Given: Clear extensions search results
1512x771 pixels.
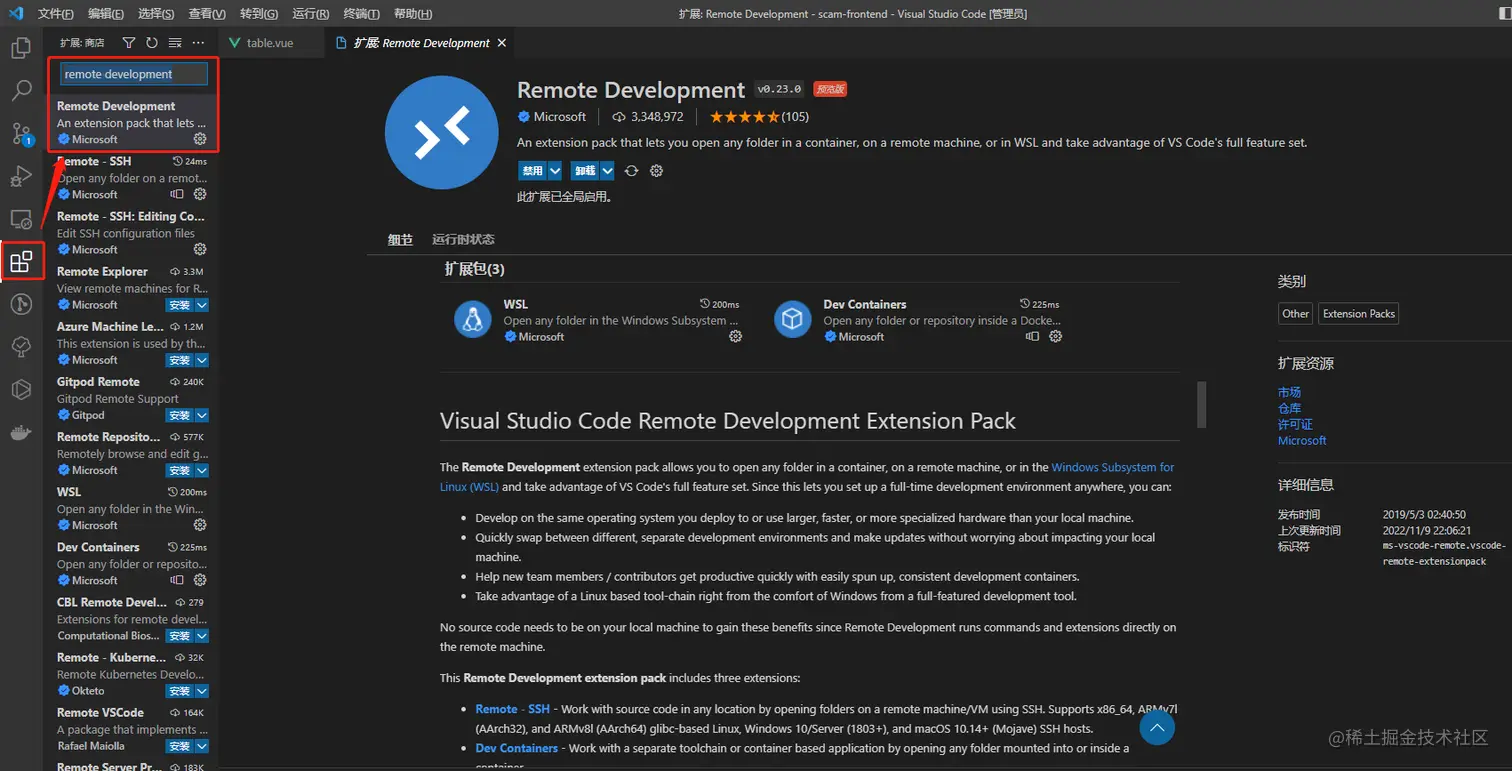Looking at the screenshot, I should [175, 43].
